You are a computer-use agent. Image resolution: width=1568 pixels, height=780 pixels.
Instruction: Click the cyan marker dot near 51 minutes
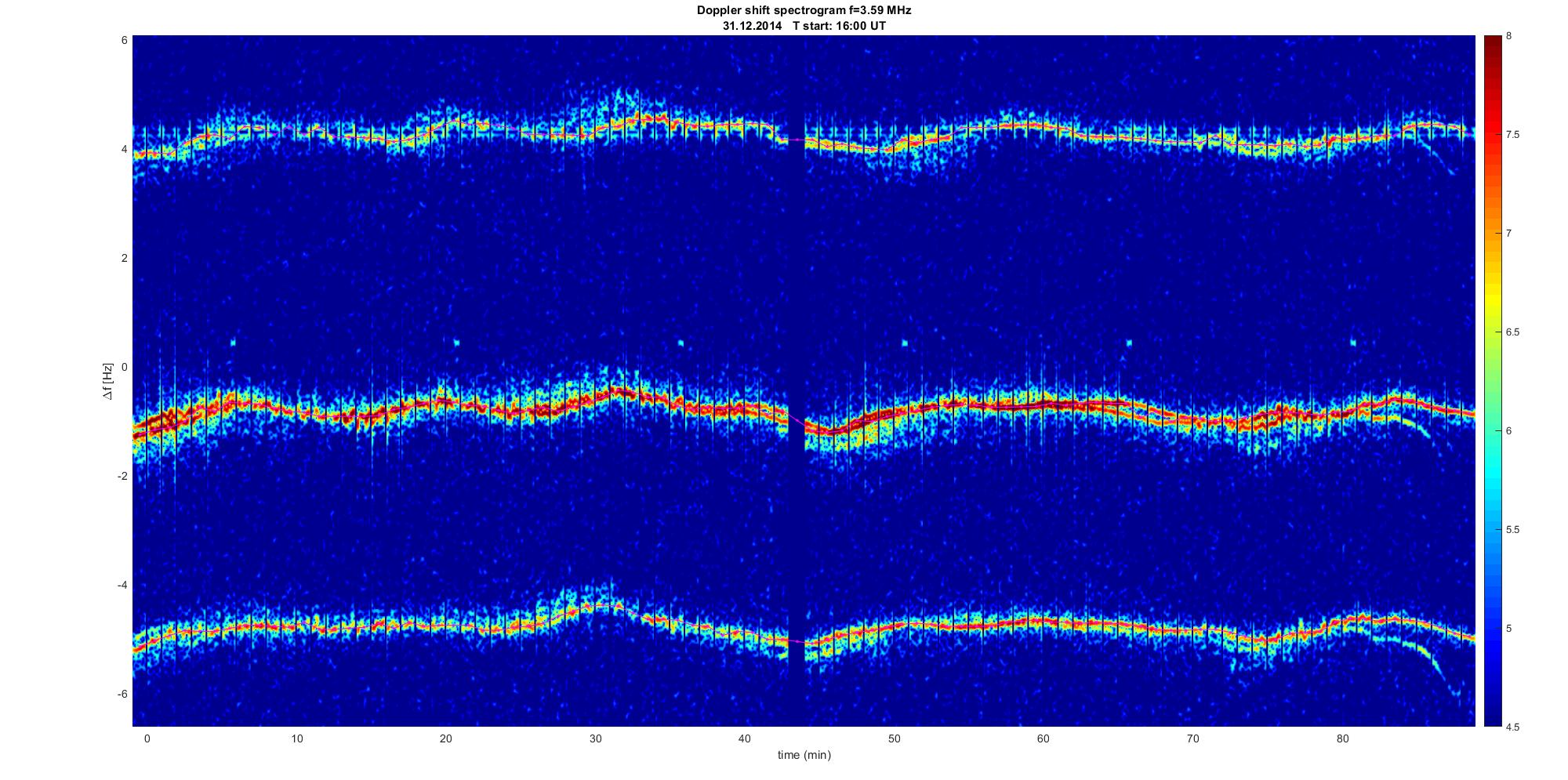(x=905, y=342)
